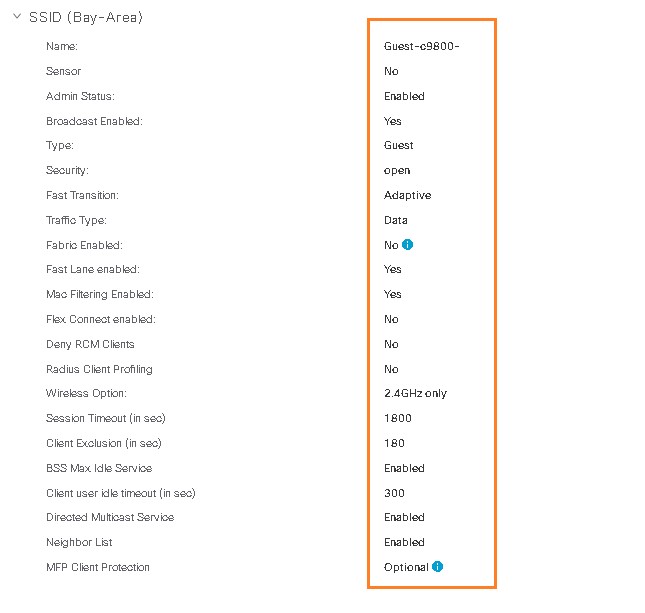The height and width of the screenshot is (613, 645).
Task: Select the SSID (Bay-Area) heading
Action: (x=86, y=17)
